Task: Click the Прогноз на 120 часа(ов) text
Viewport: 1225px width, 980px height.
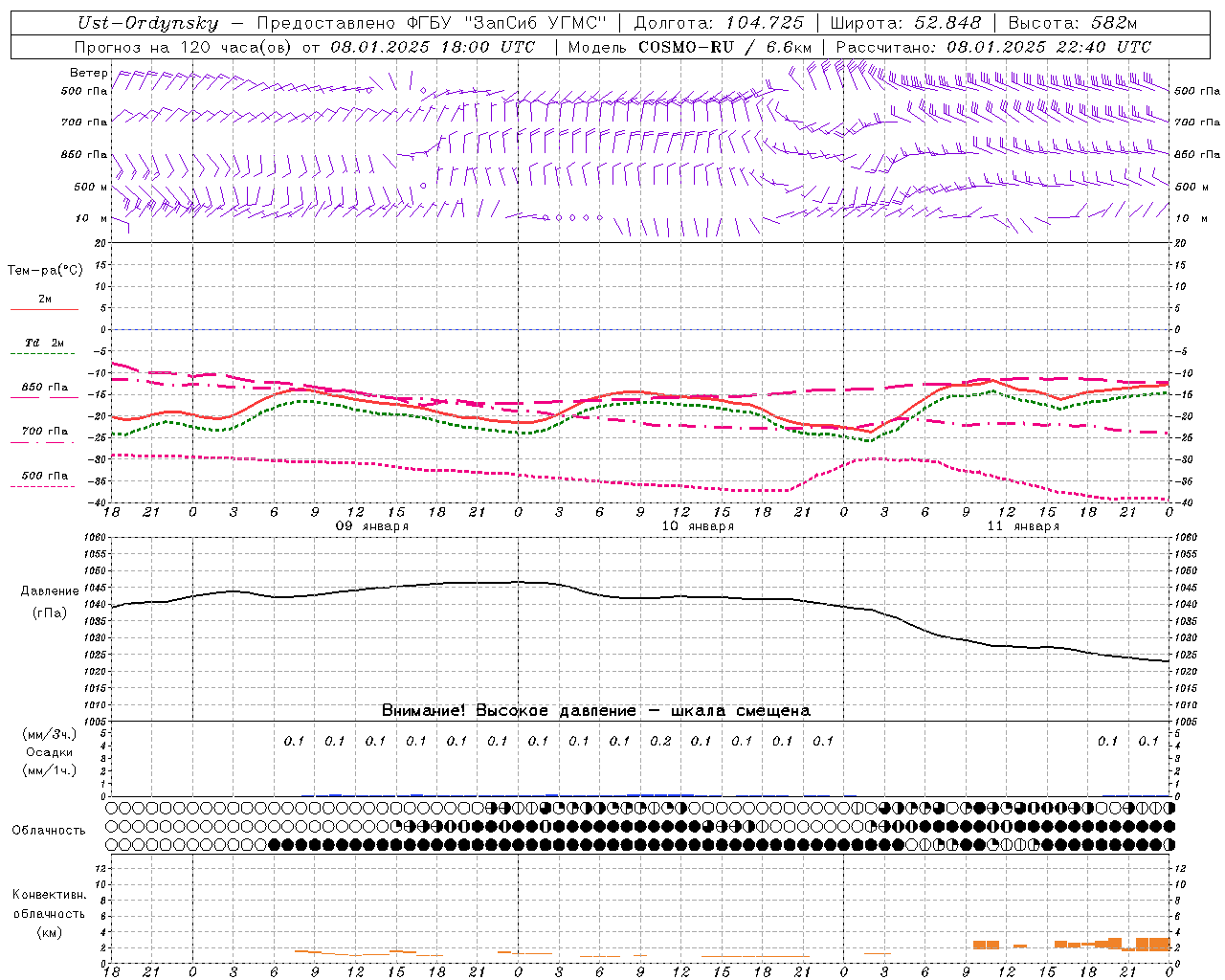Action: point(183,47)
